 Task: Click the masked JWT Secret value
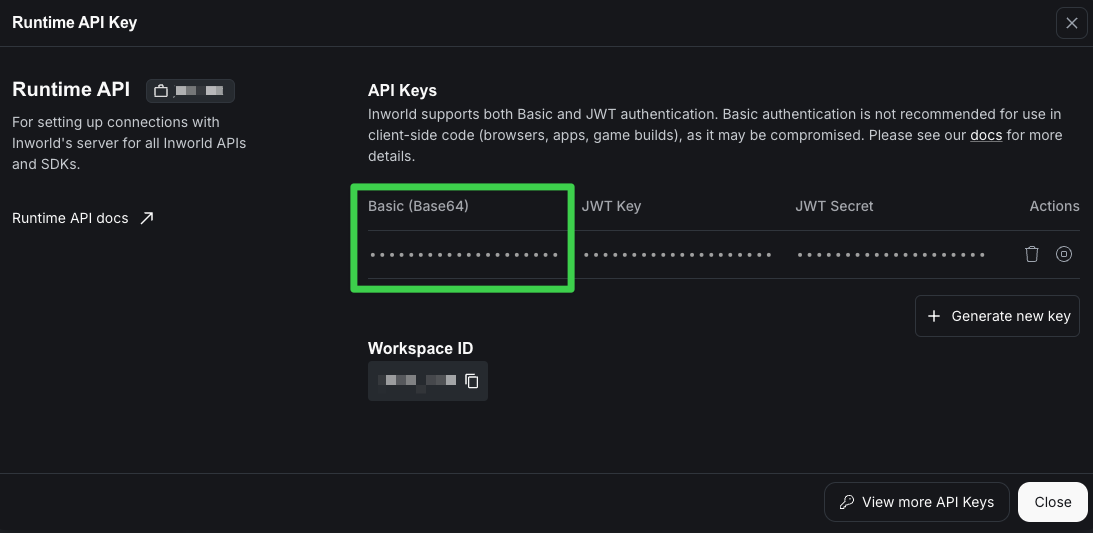tap(891, 255)
